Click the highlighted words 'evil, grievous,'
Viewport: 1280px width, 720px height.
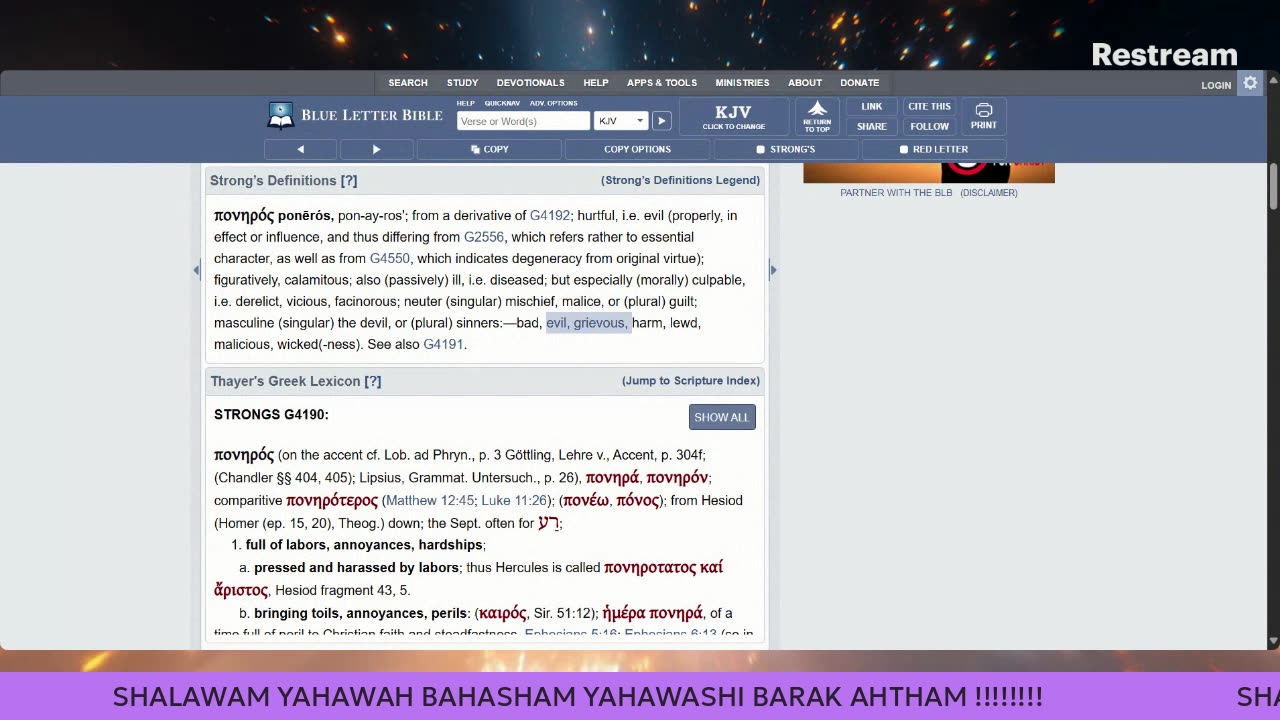(x=586, y=323)
